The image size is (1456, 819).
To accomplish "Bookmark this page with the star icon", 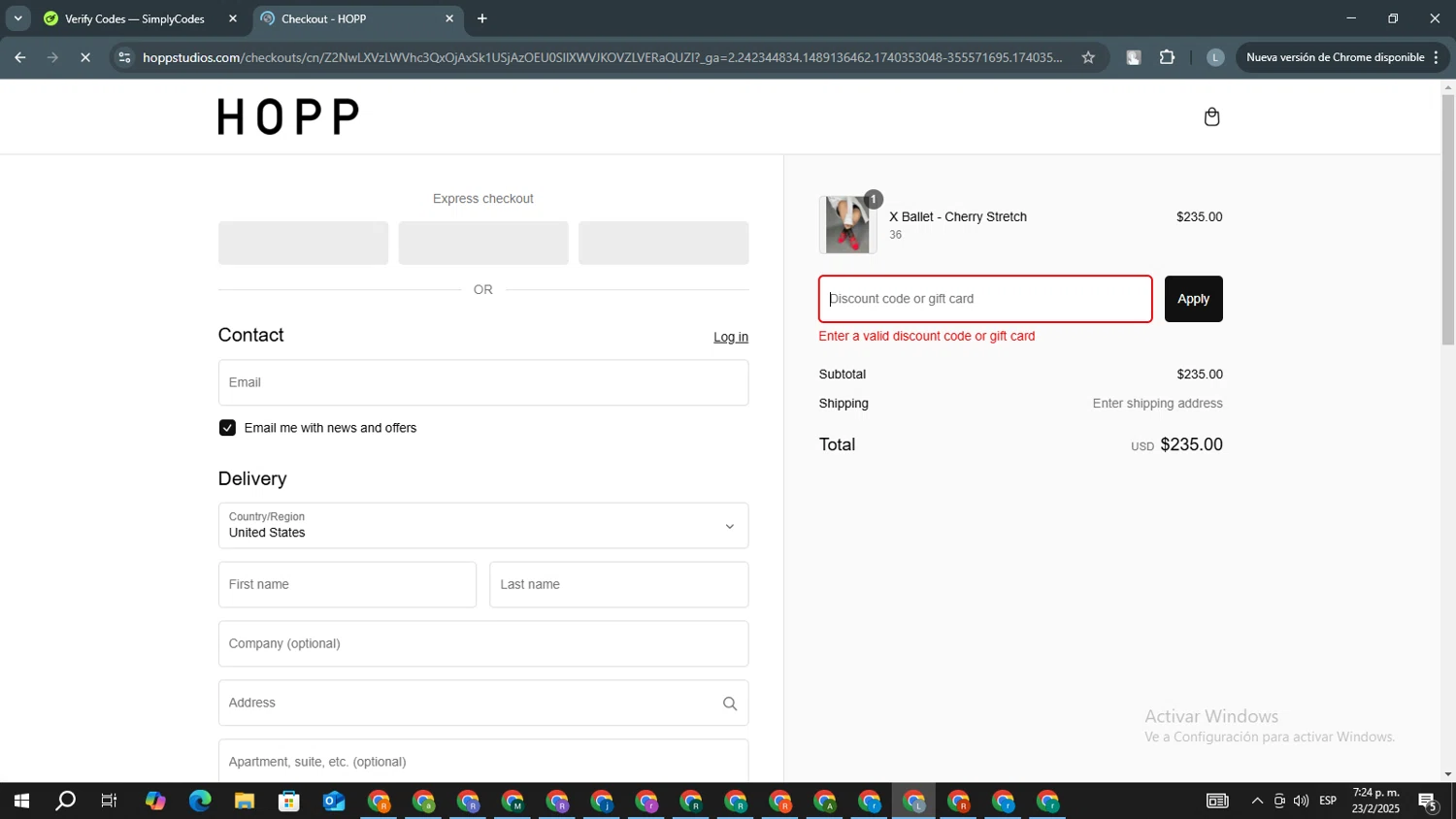I will pos(1088,57).
